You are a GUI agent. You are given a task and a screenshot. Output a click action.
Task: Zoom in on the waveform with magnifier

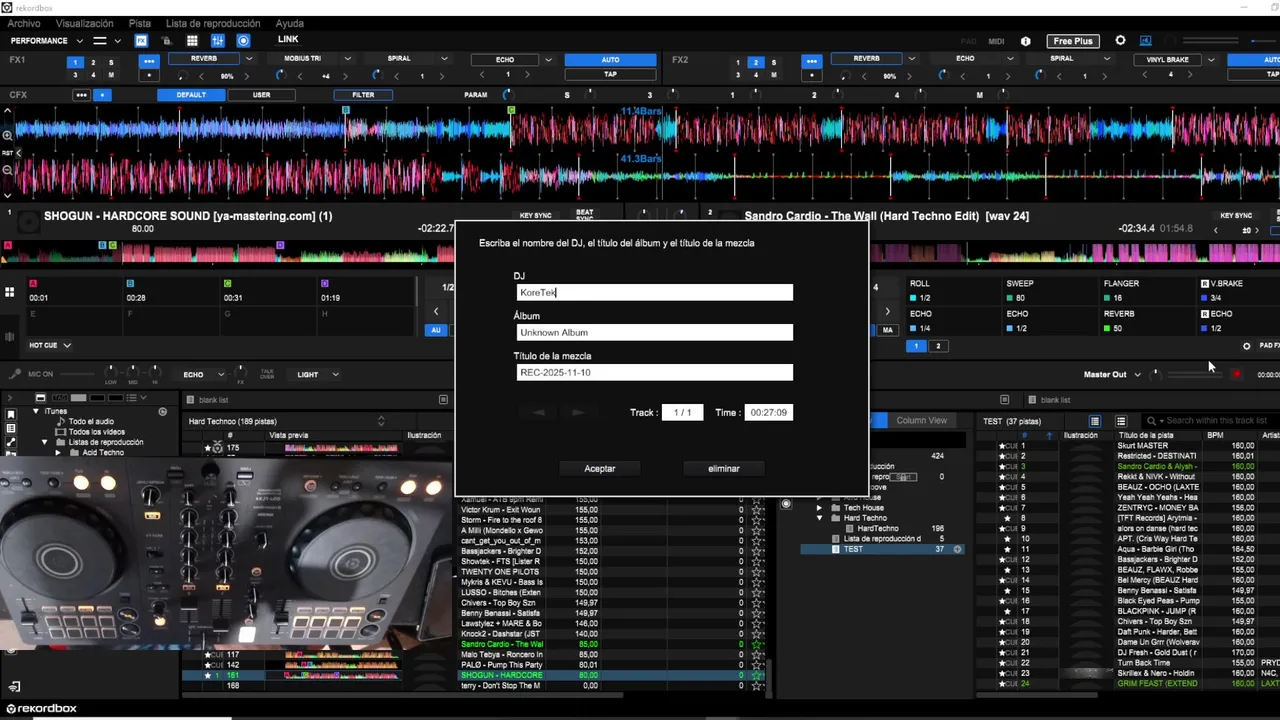(x=7, y=135)
